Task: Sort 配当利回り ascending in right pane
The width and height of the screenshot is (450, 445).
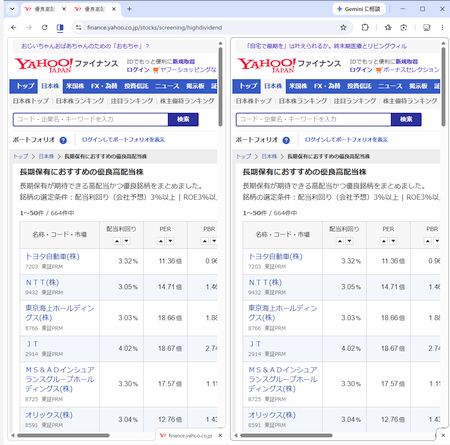Action: pyautogui.click(x=340, y=241)
